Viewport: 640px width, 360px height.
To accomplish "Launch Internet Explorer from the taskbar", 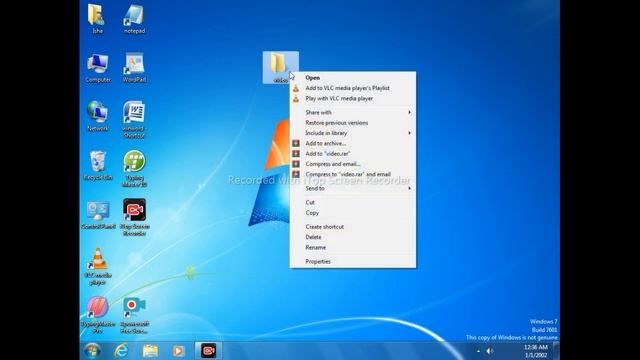I will 121,351.
